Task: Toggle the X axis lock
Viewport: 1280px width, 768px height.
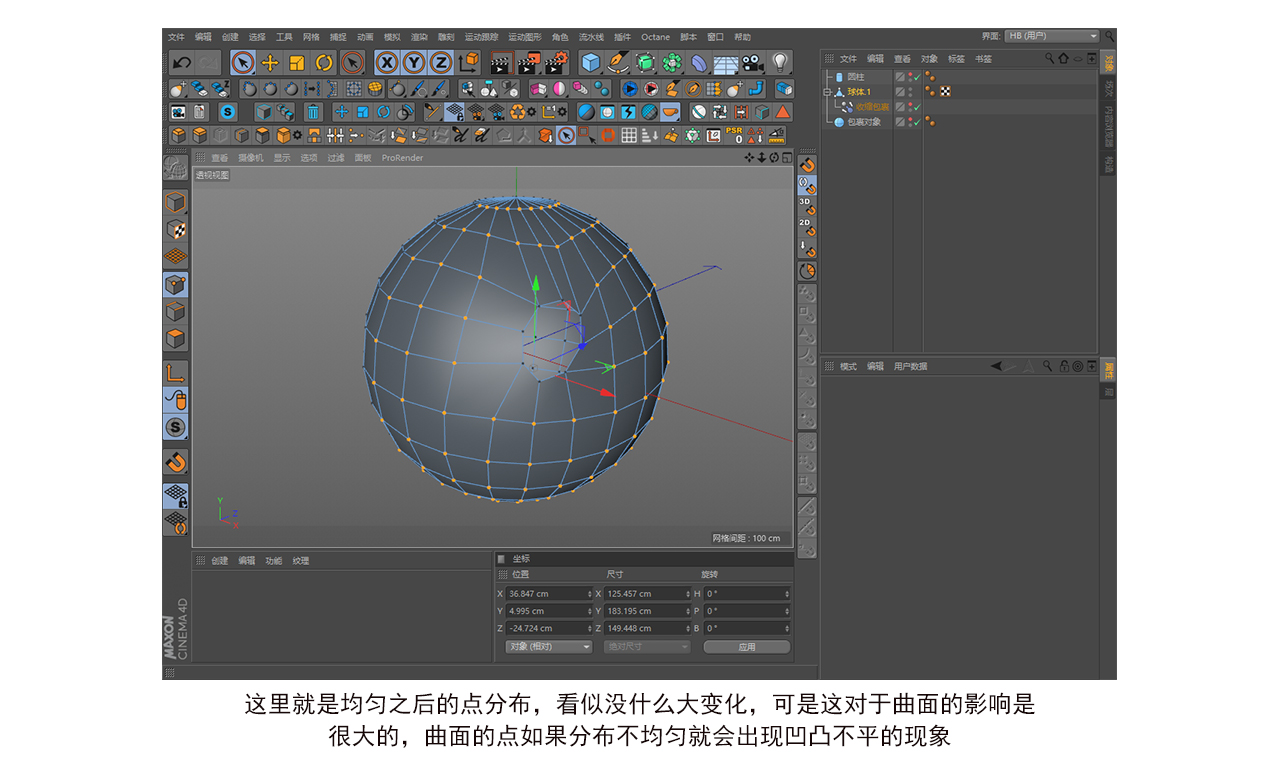Action: click(x=387, y=62)
